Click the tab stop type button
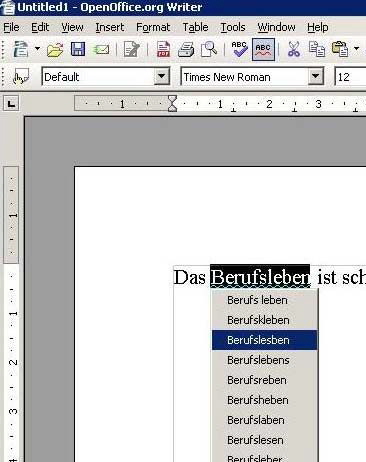The width and height of the screenshot is (366, 462). tap(11, 103)
